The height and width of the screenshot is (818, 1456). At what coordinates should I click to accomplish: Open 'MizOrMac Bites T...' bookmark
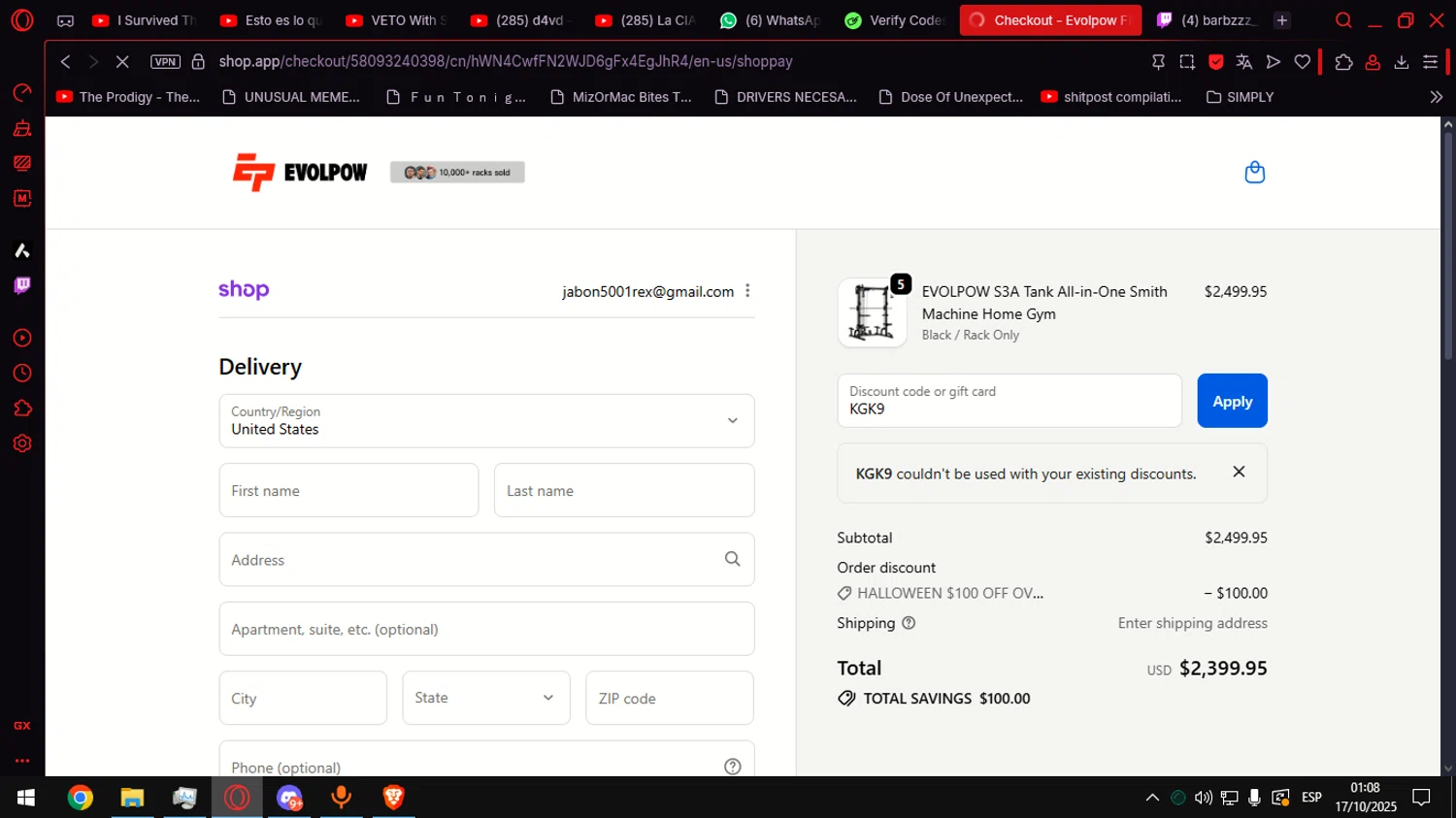(621, 97)
